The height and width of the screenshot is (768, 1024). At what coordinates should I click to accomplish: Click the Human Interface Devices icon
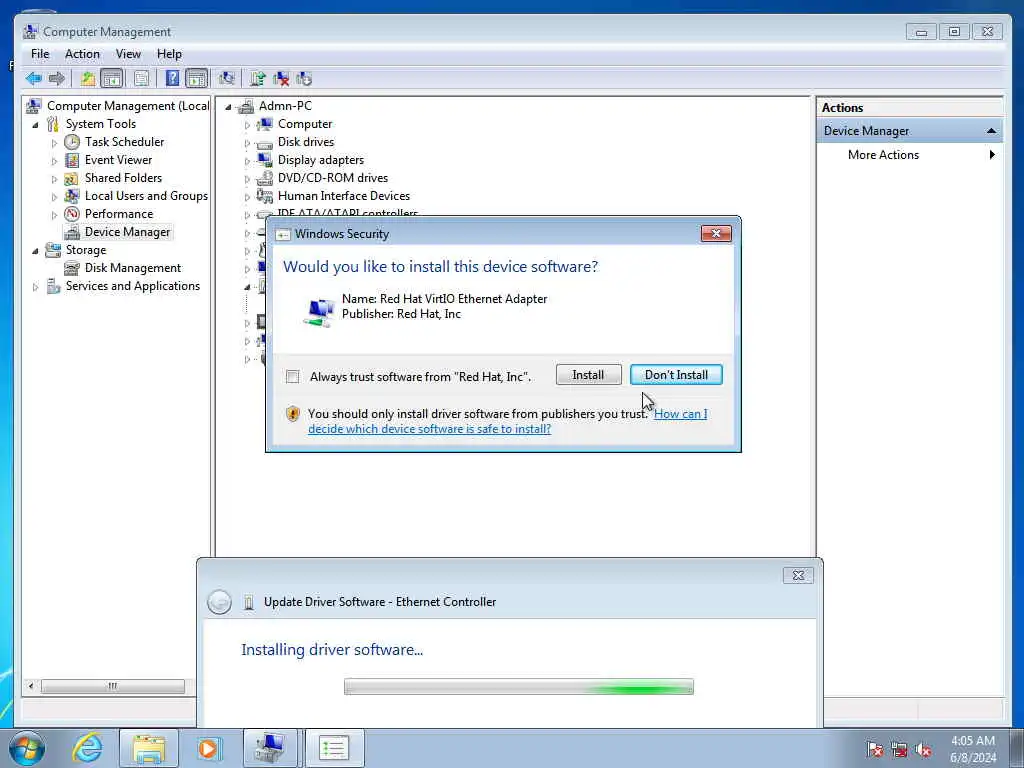point(264,196)
